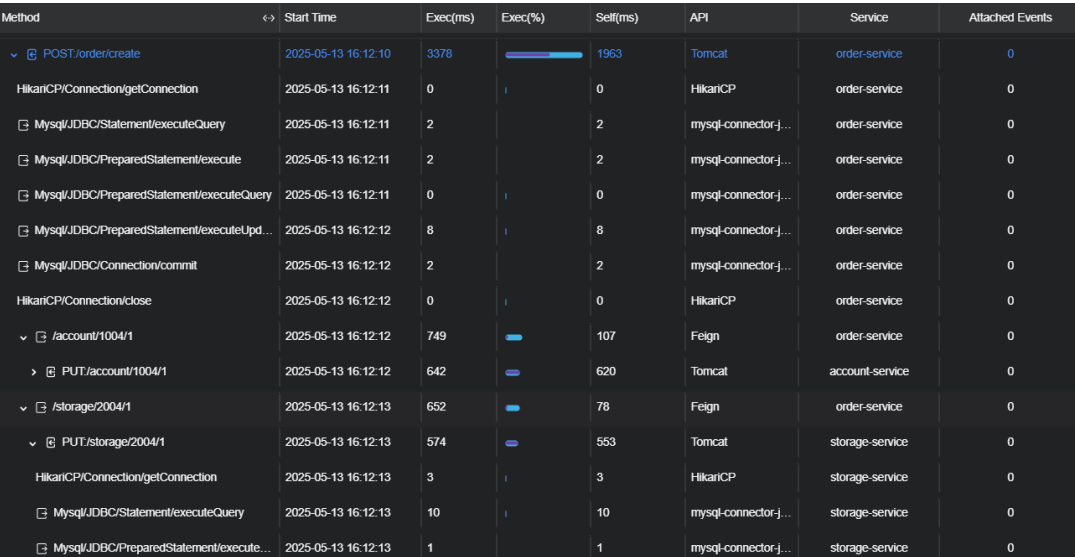Click the order-service link in the POST:/order/create row
Screen dimensions: 1075x557
click(869, 54)
